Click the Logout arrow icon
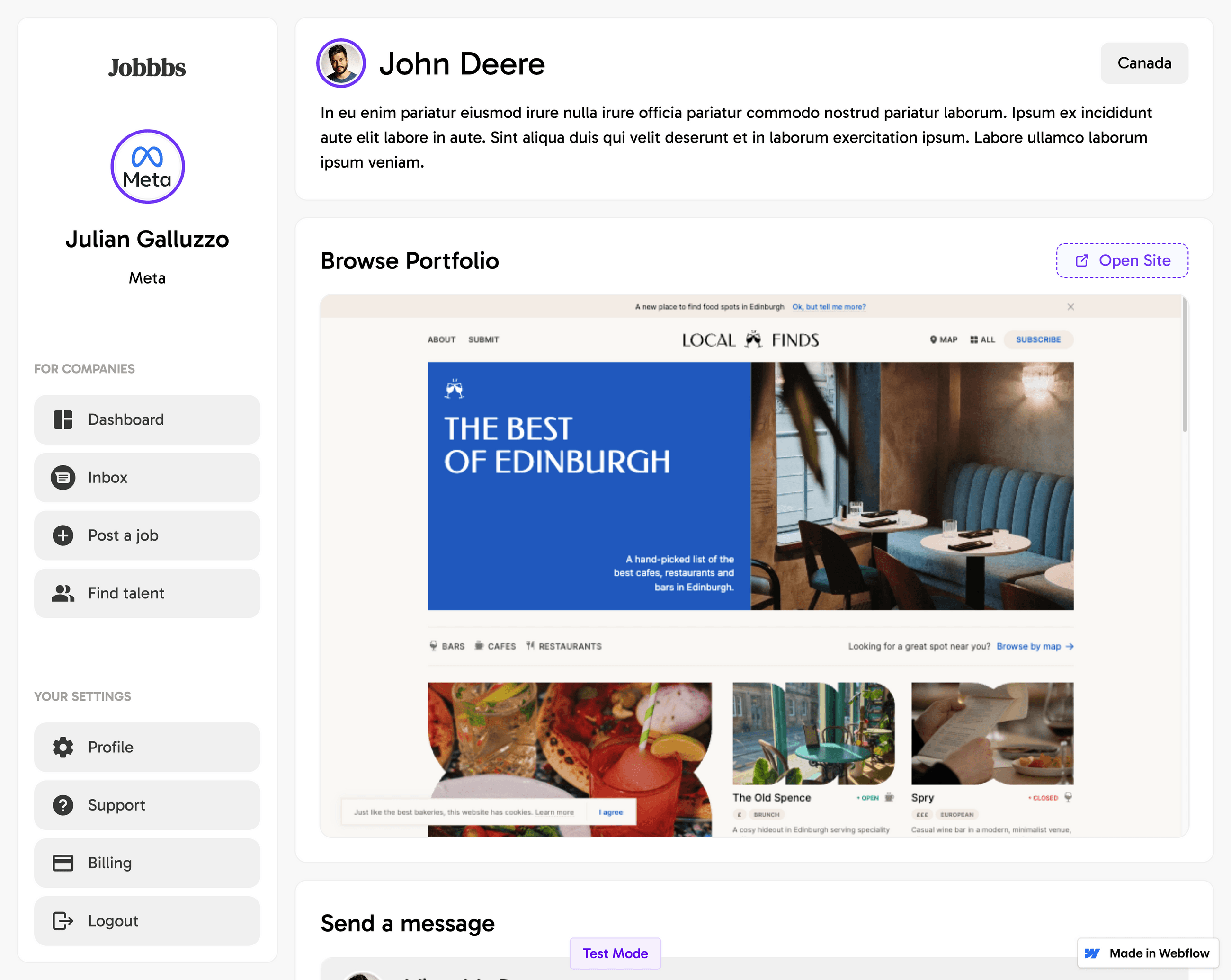The width and height of the screenshot is (1231, 980). (63, 921)
